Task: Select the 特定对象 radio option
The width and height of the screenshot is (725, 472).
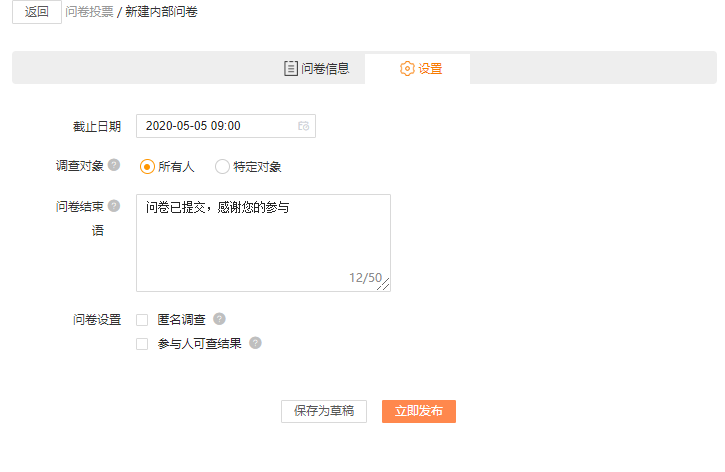Action: [x=222, y=166]
